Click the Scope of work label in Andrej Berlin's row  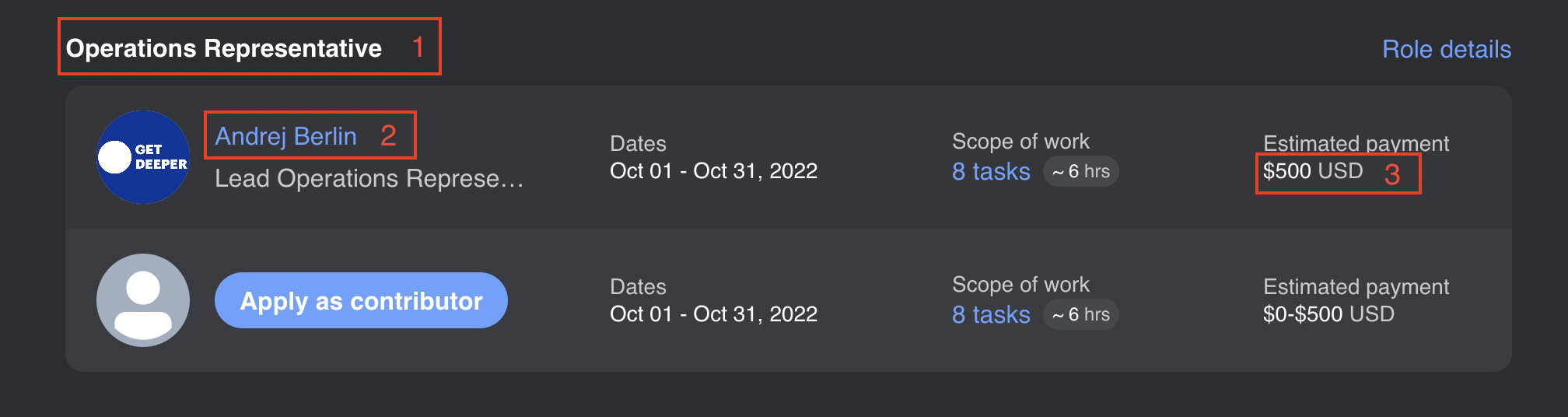click(1020, 142)
